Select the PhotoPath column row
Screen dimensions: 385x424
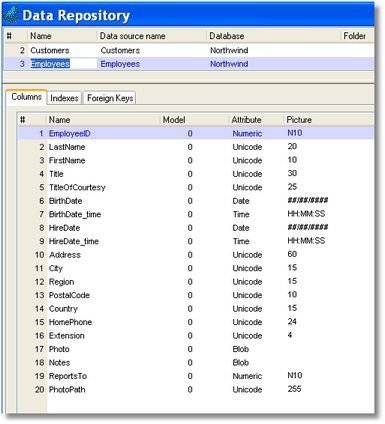(x=196, y=390)
